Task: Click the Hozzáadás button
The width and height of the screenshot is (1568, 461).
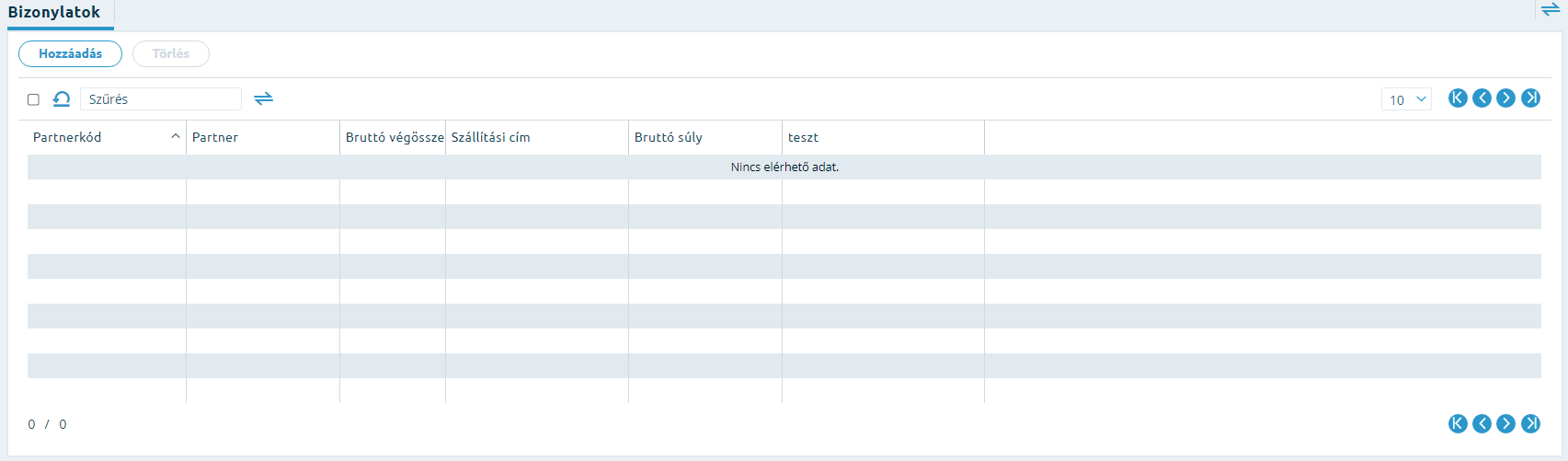Action: 70,53
